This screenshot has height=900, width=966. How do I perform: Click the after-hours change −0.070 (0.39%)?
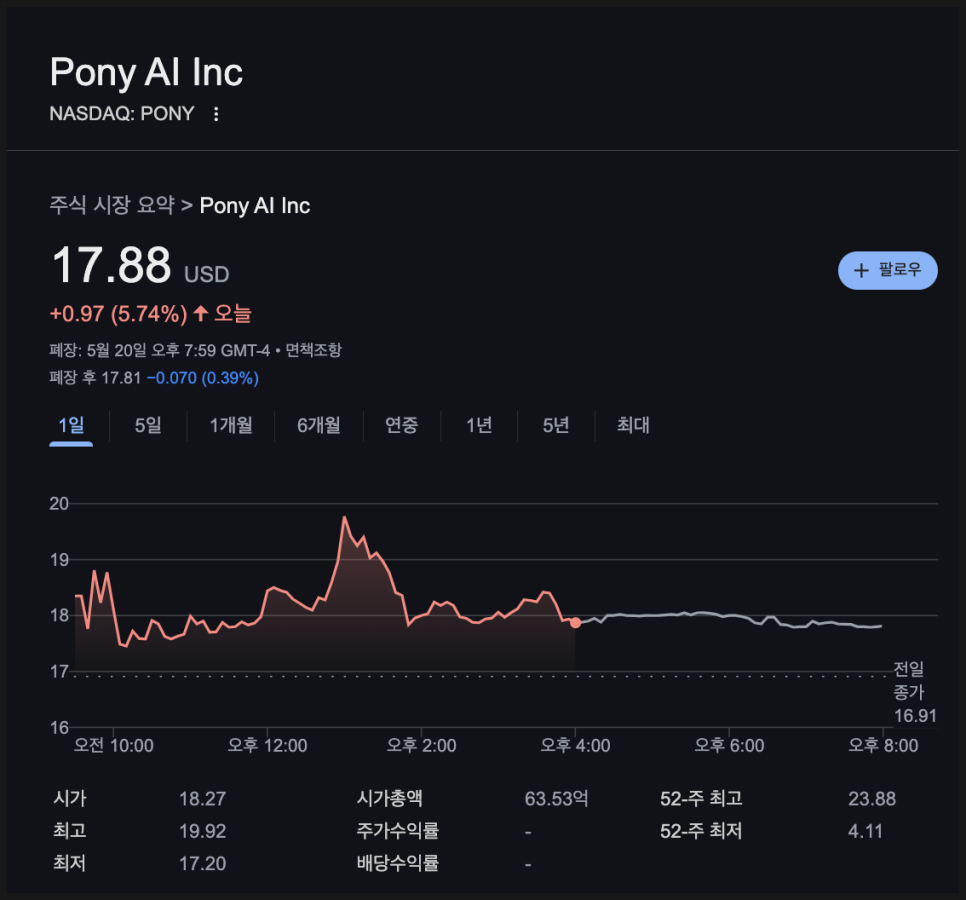point(203,378)
